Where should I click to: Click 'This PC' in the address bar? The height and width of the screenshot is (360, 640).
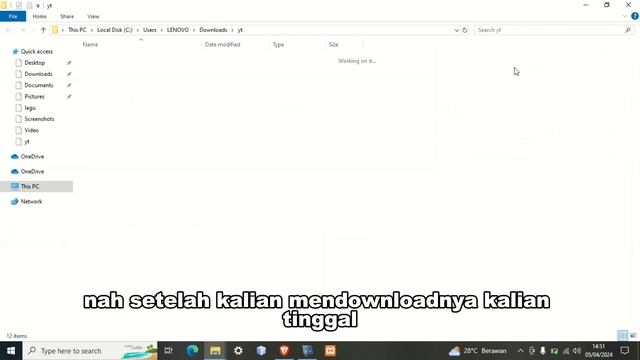click(77, 30)
